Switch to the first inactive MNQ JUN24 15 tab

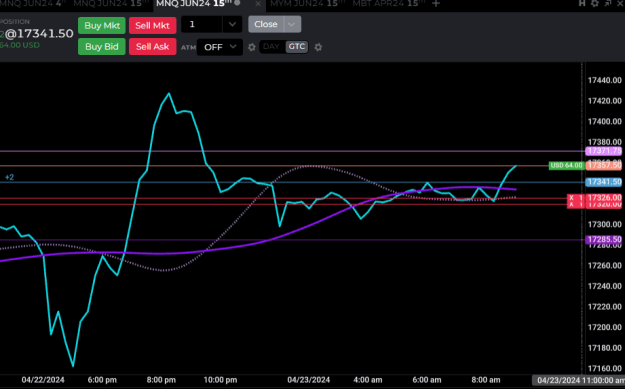point(111,4)
